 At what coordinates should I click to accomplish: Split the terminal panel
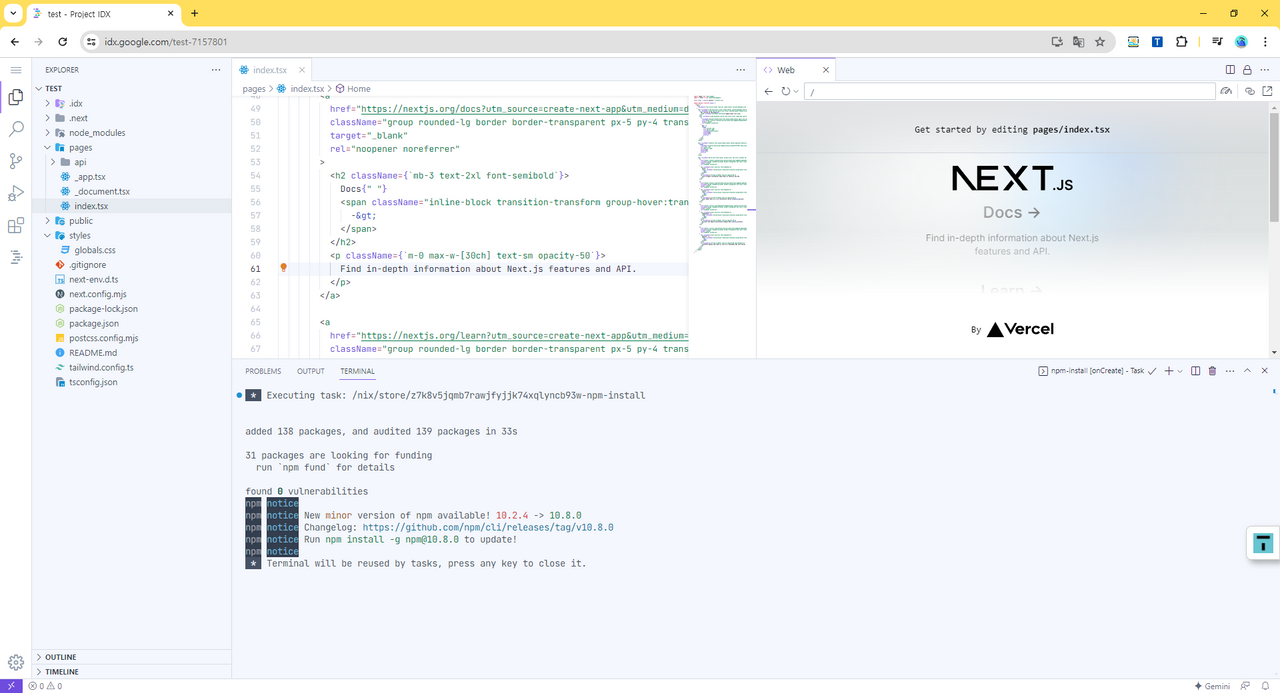pos(1195,371)
